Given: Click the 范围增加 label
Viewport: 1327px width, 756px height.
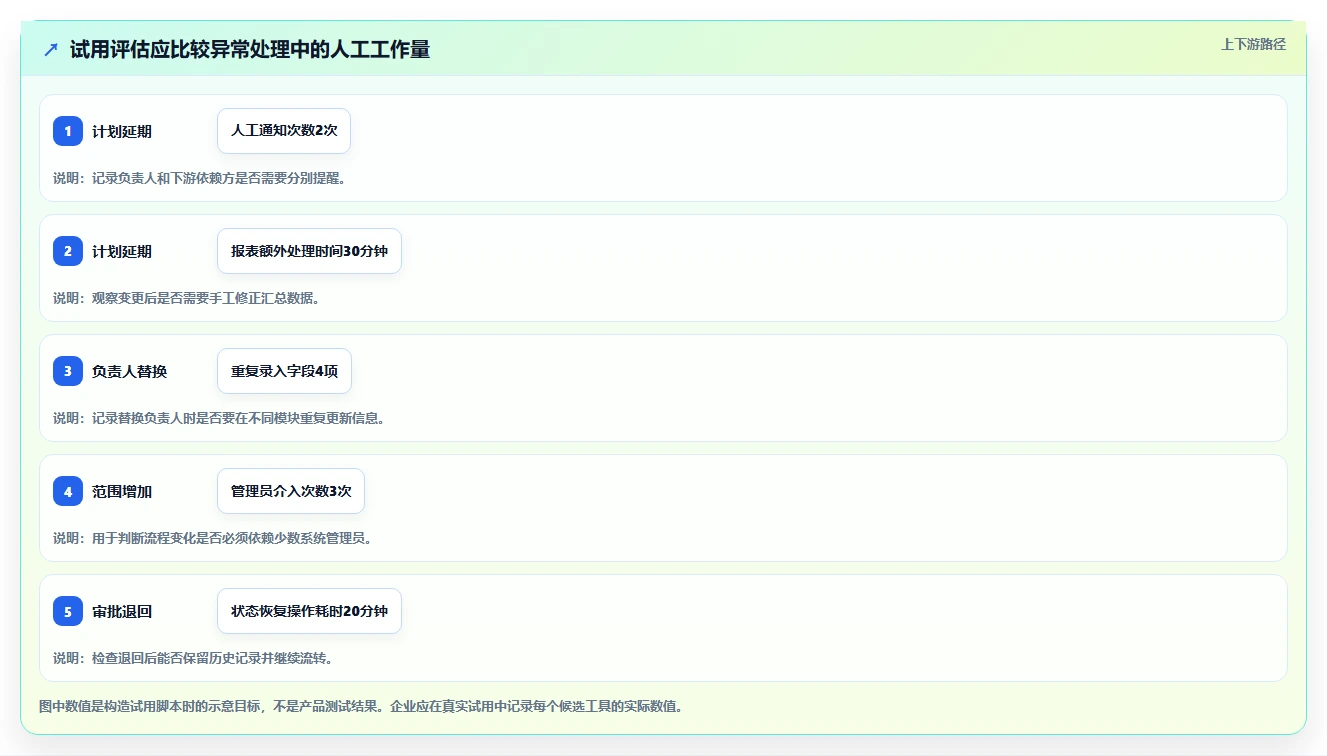Looking at the screenshot, I should click(122, 492).
